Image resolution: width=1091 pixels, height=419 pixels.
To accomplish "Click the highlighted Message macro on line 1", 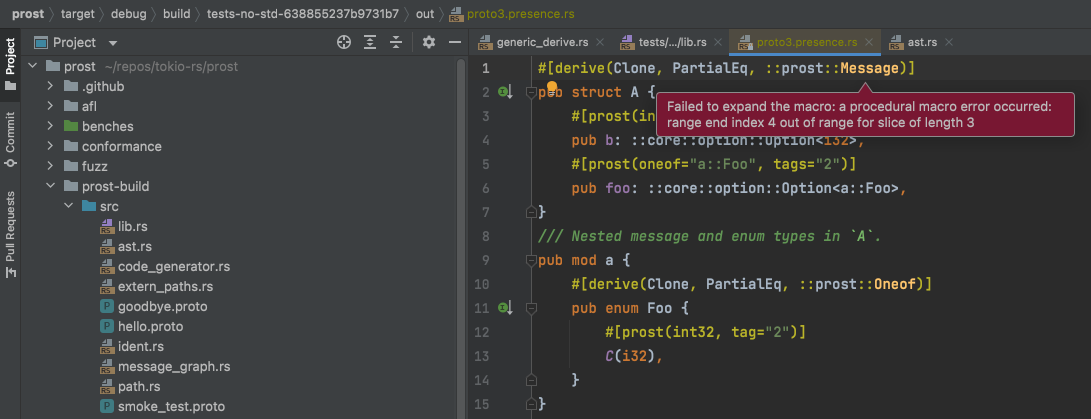I will (870, 68).
